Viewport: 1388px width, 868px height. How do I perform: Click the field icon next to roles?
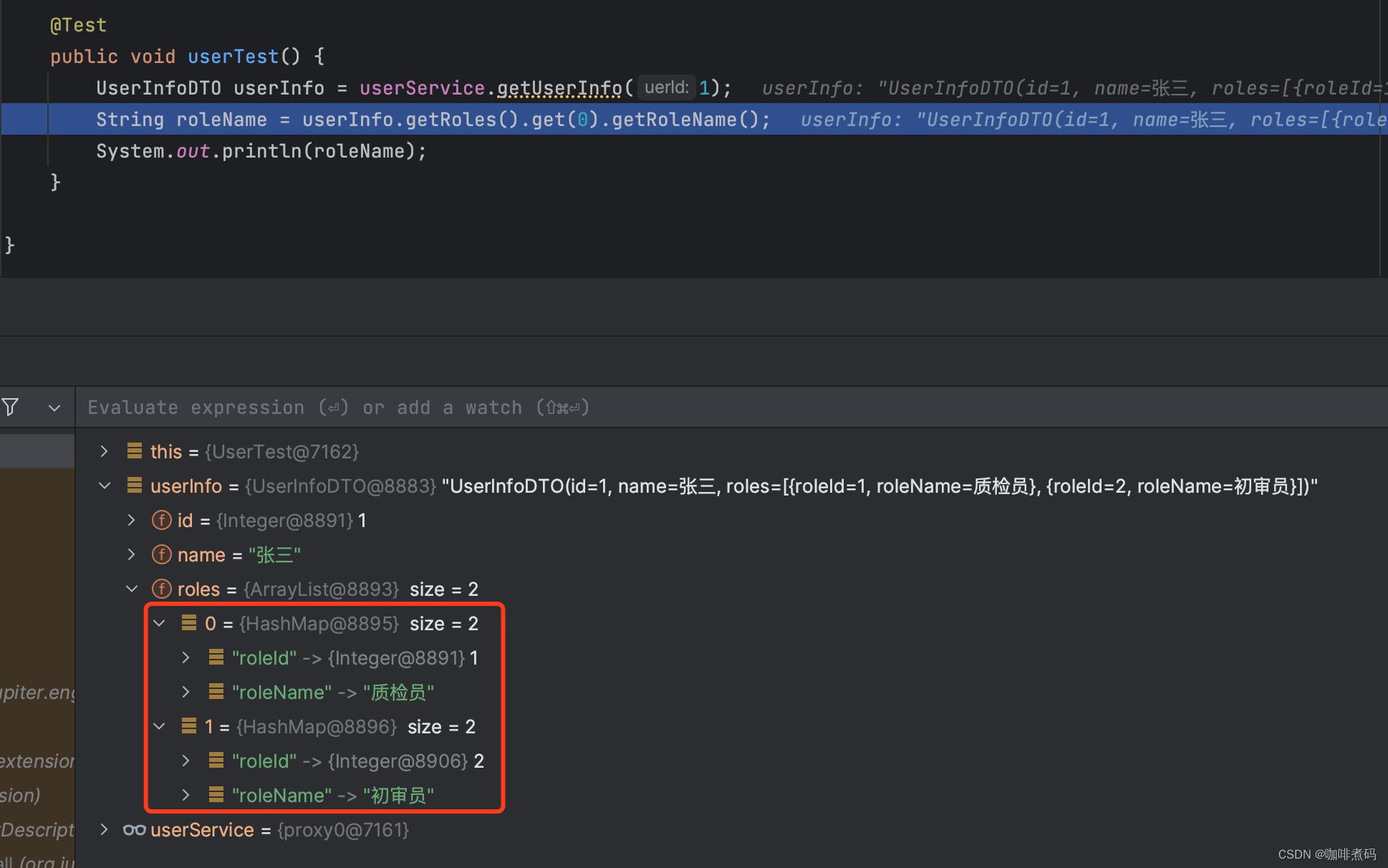pos(162,589)
